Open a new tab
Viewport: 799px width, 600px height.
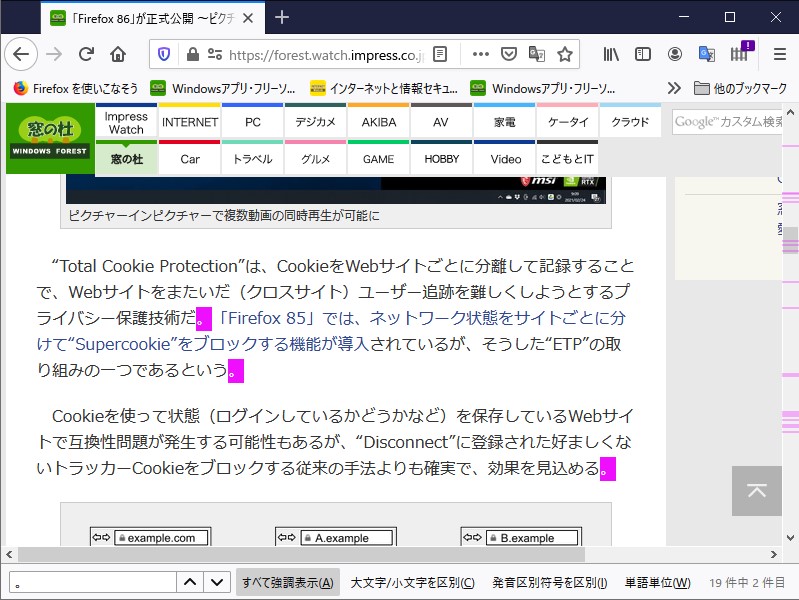coord(282,18)
